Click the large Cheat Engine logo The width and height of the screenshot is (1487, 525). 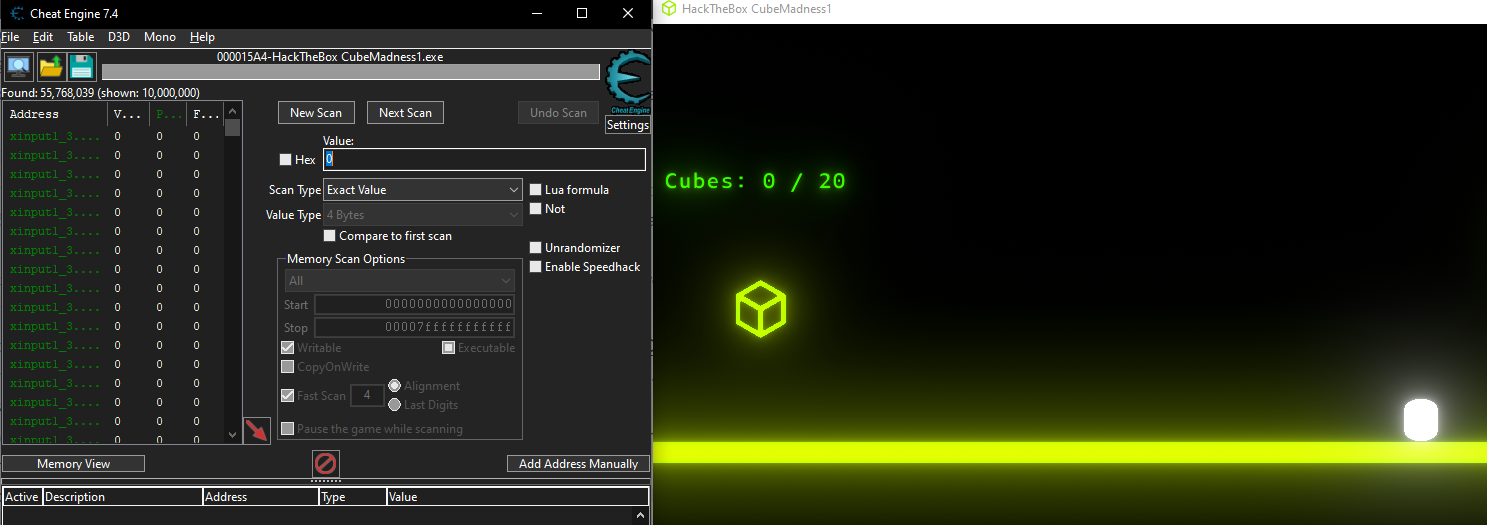(628, 84)
